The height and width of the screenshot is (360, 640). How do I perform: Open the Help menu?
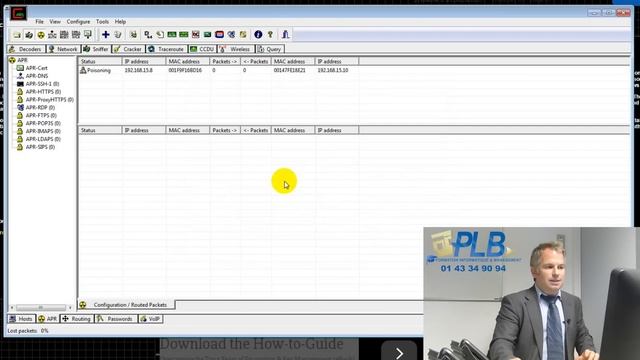(x=120, y=22)
